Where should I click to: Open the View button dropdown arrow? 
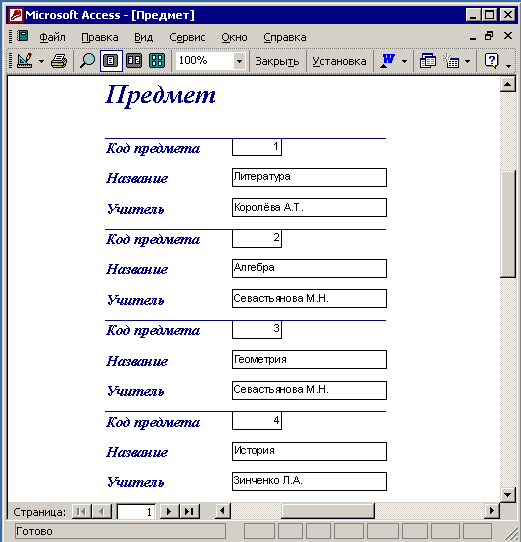pos(41,62)
